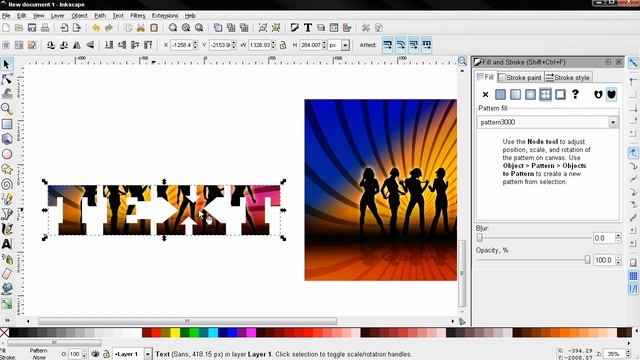The image size is (640, 360).
Task: Click the Paste clipboard icon
Action: pyautogui.click(x=154, y=28)
